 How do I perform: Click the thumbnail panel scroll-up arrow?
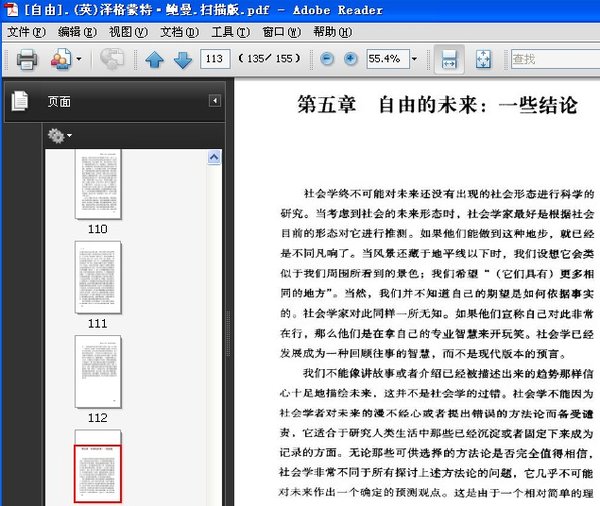[x=214, y=157]
